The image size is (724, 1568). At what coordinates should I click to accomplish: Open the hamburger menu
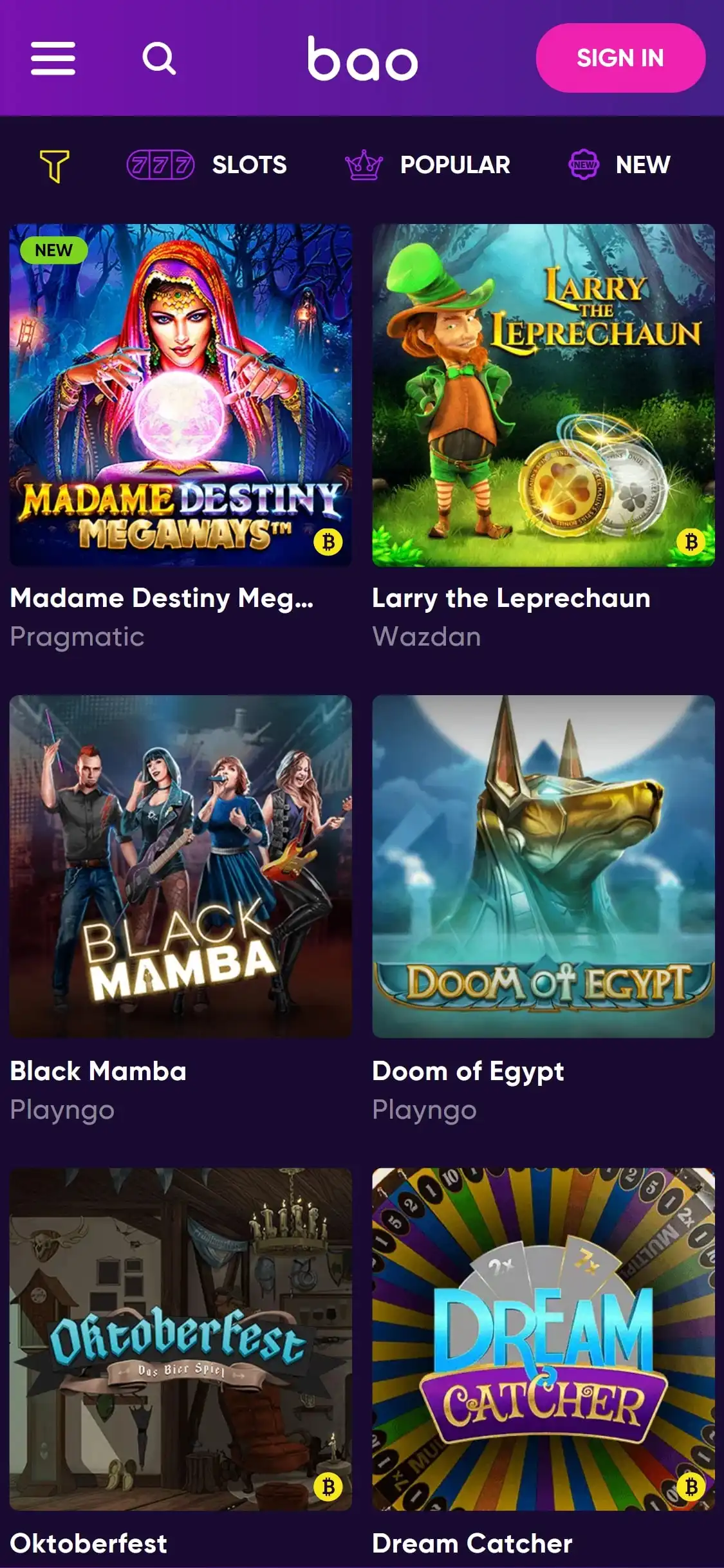pos(53,59)
